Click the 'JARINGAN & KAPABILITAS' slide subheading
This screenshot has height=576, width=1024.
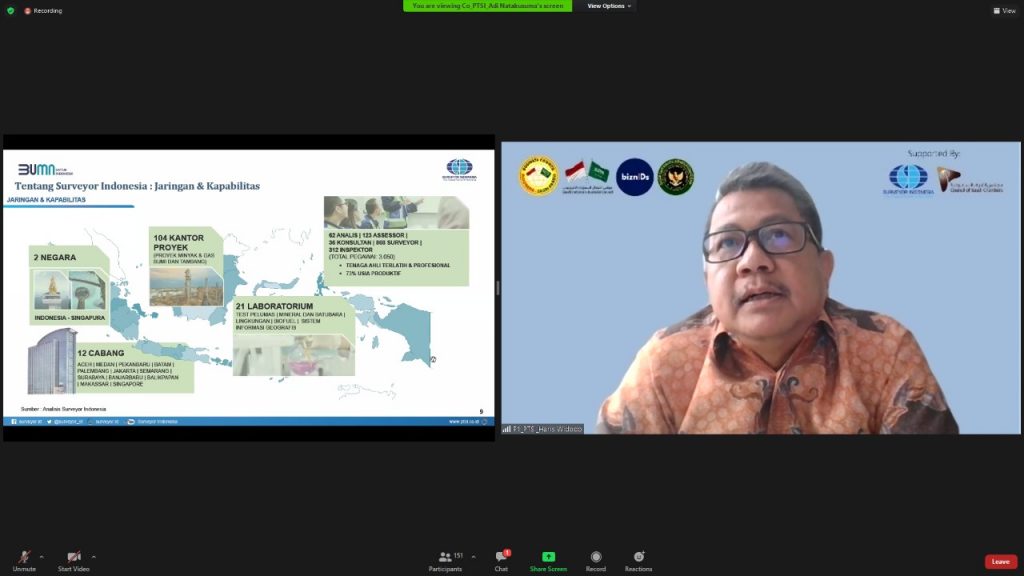coord(46,200)
